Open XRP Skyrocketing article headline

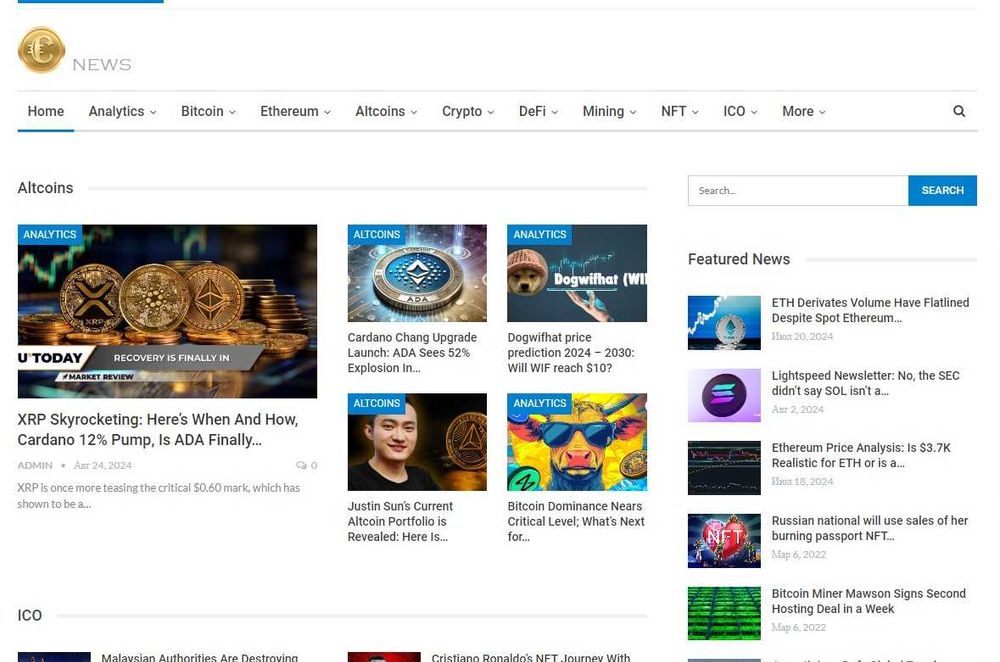click(x=158, y=429)
